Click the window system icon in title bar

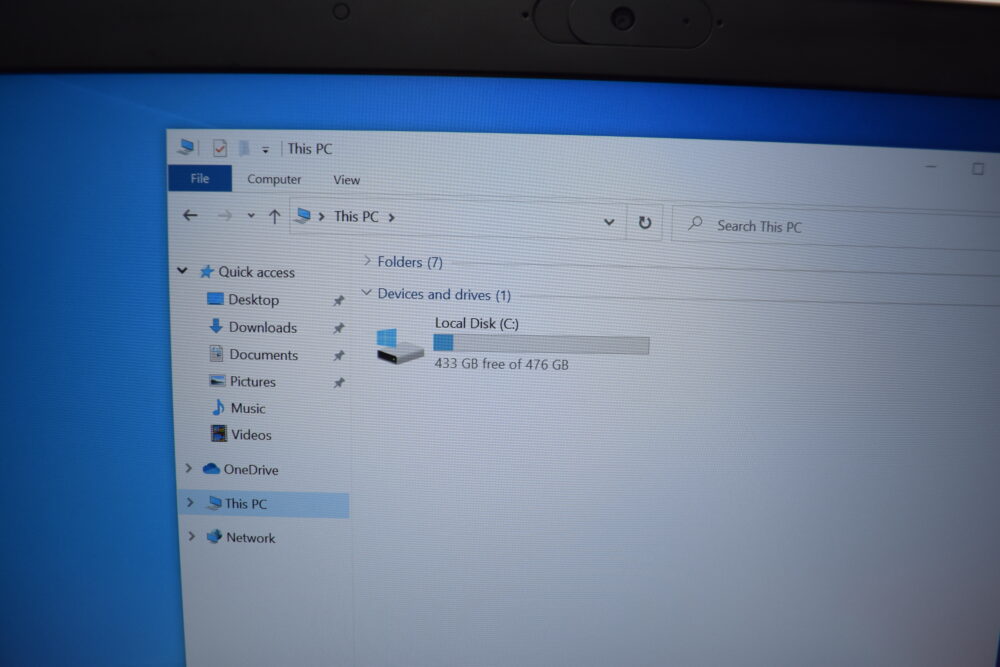click(x=186, y=147)
